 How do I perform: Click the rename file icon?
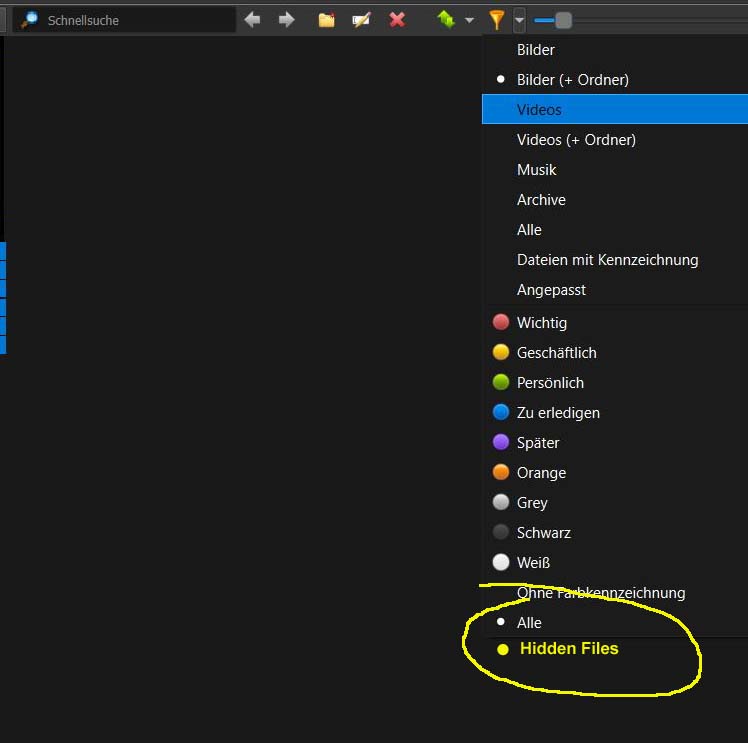click(x=361, y=19)
